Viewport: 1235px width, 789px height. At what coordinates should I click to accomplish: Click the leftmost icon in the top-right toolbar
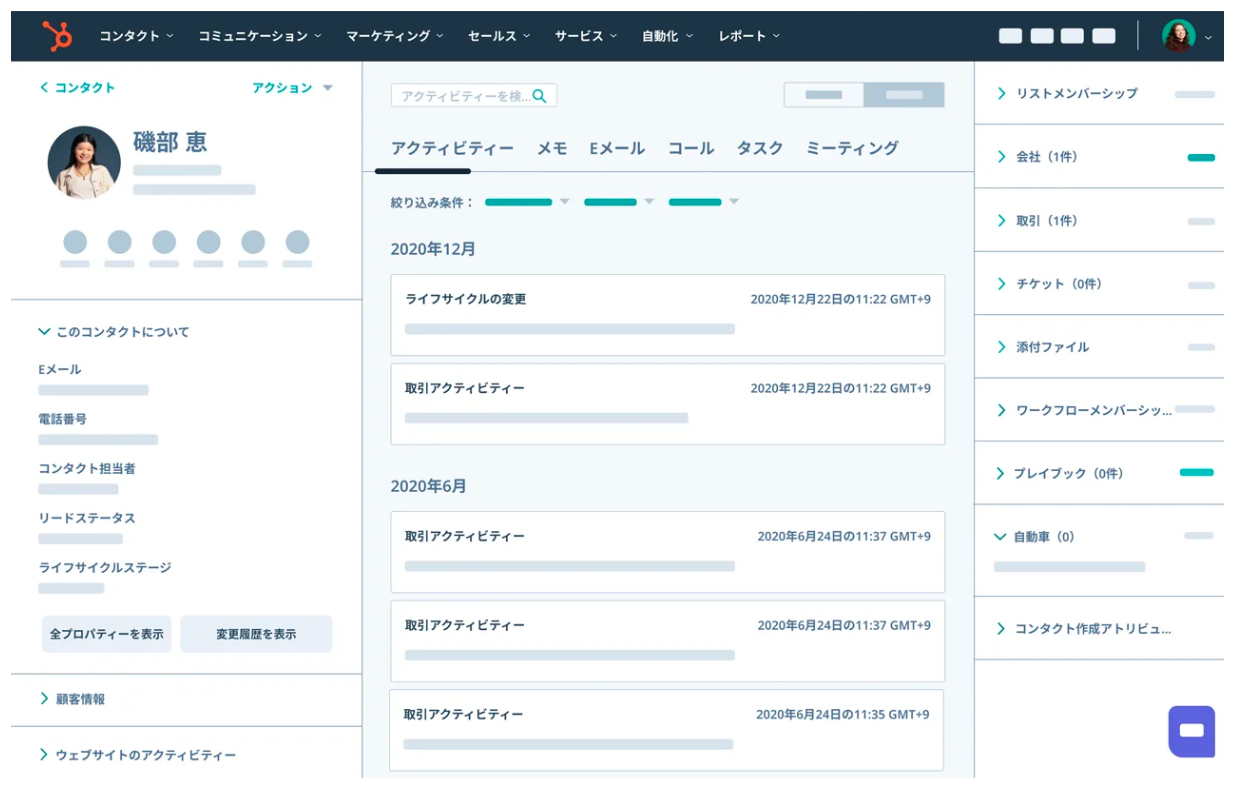1010,35
